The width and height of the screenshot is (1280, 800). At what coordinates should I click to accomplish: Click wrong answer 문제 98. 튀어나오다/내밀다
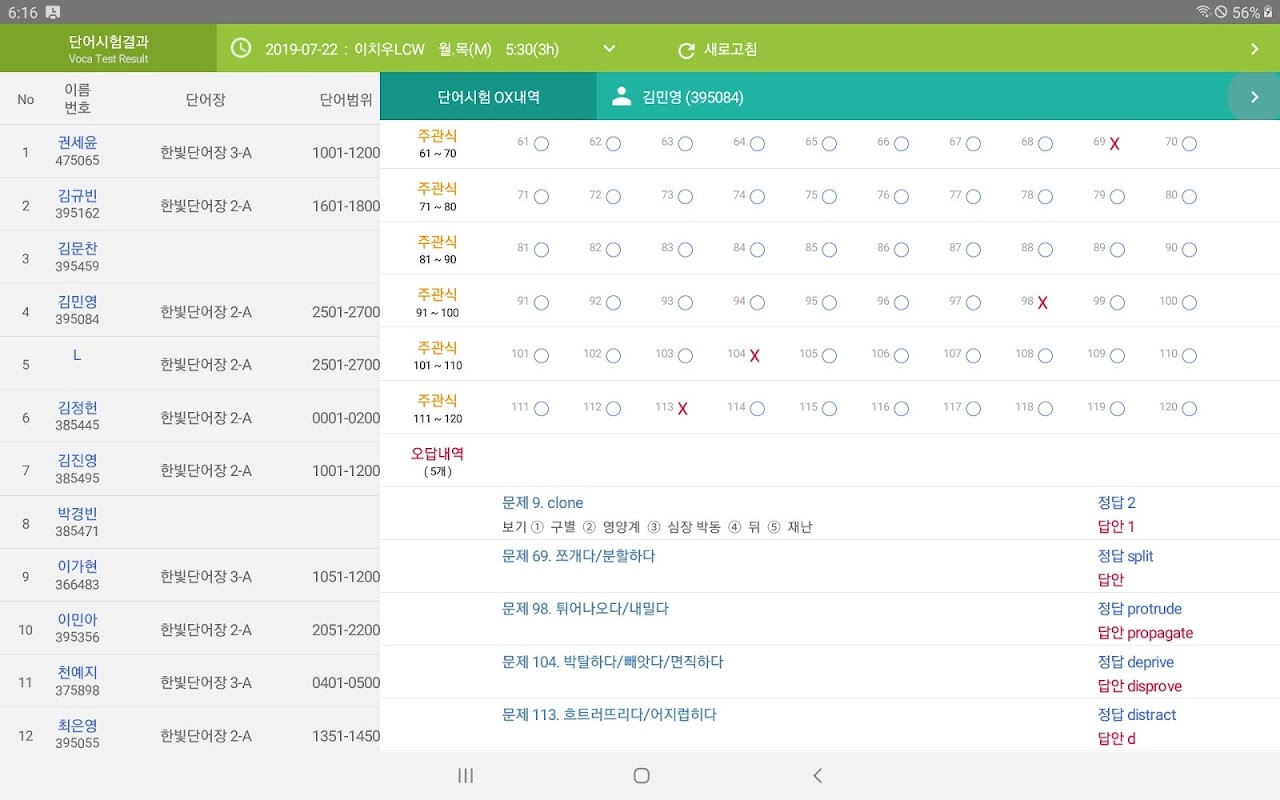pyautogui.click(x=585, y=609)
